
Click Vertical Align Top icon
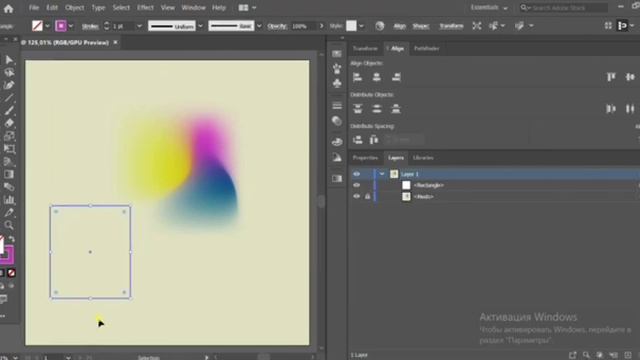tap(611, 77)
